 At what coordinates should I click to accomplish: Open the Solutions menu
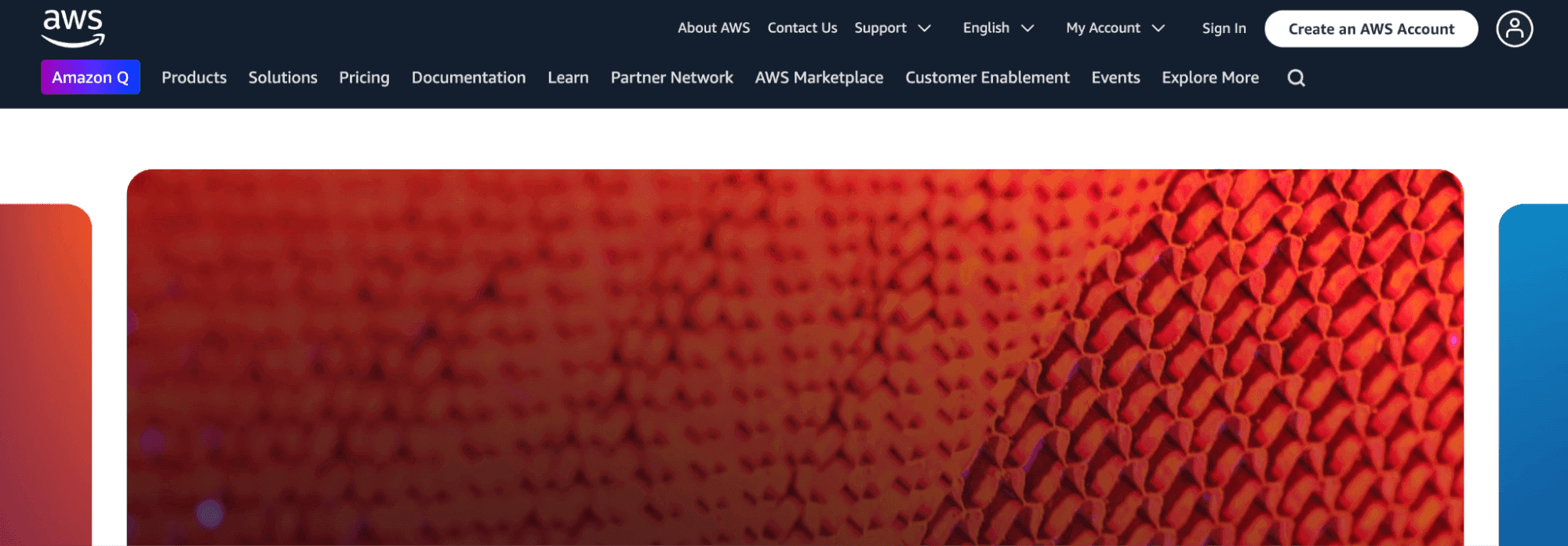pyautogui.click(x=282, y=78)
